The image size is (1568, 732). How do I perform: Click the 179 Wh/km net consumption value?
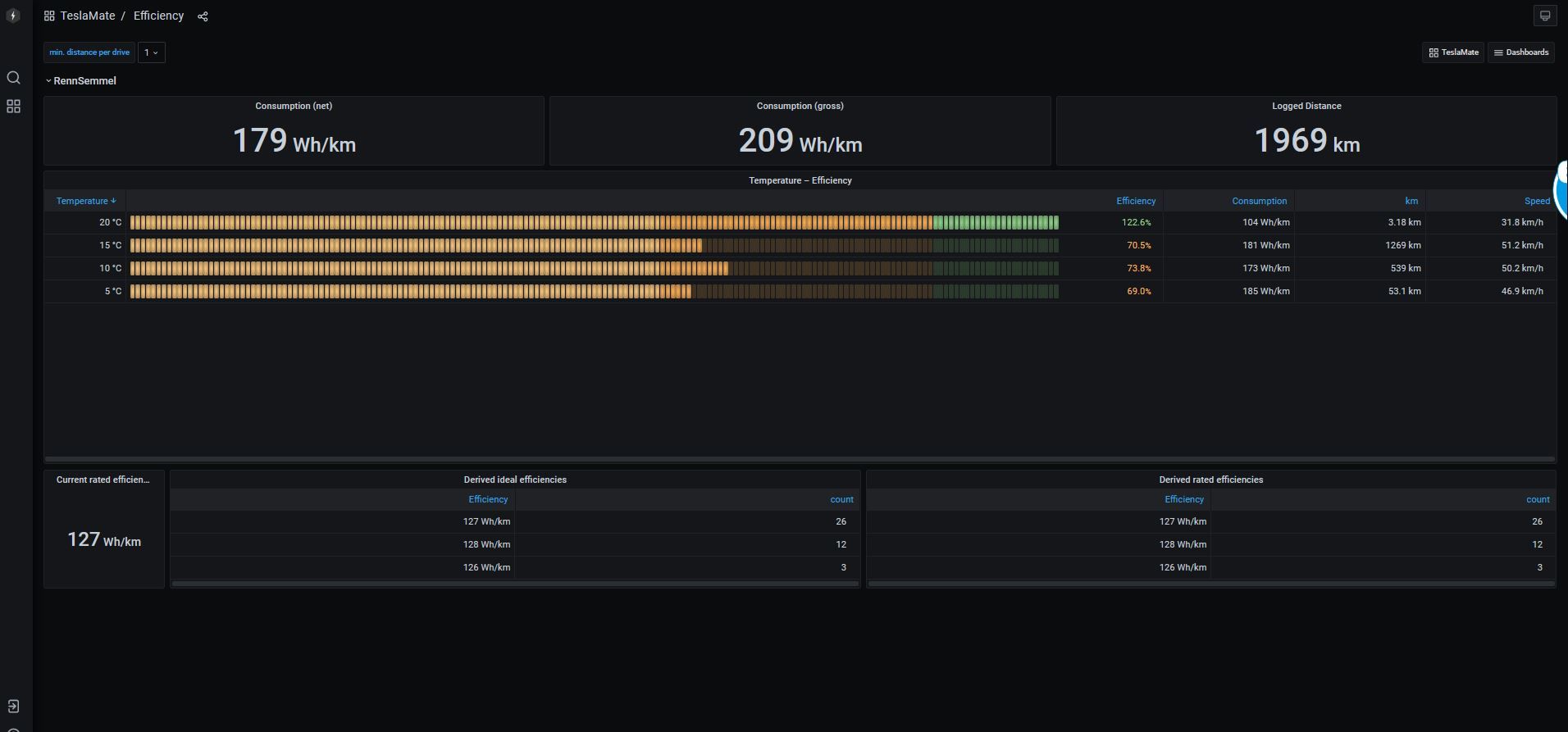[294, 141]
